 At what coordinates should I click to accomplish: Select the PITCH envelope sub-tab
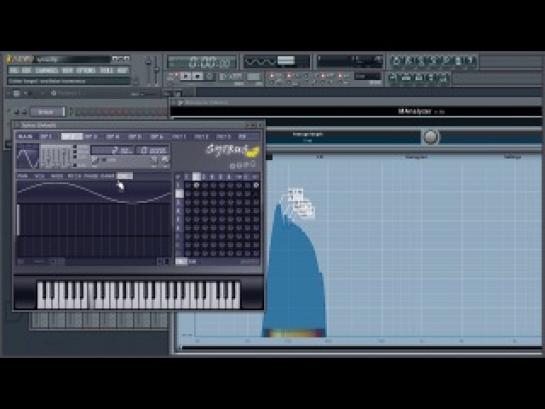coord(74,176)
